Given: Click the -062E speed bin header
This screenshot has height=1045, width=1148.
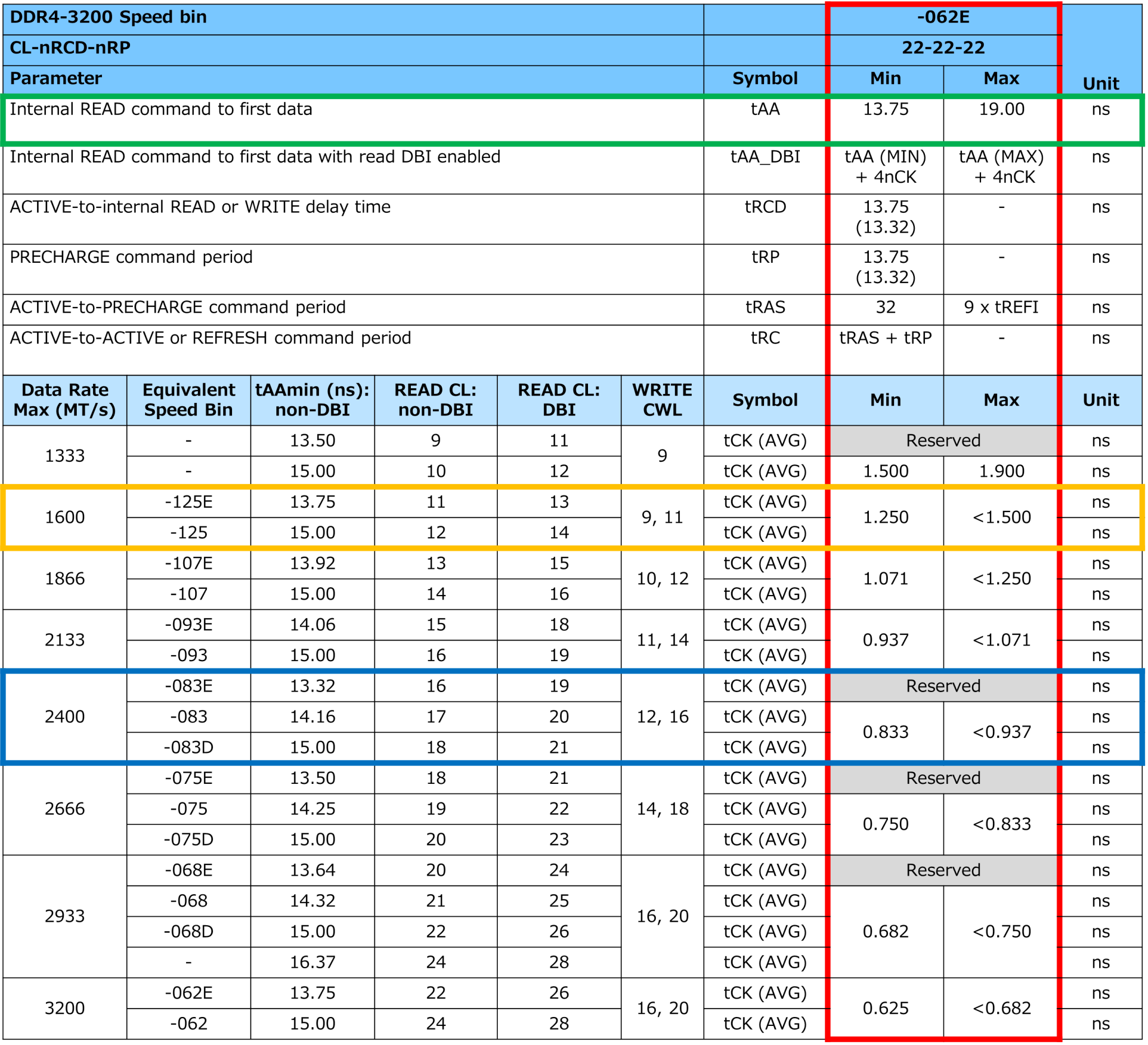Looking at the screenshot, I should (943, 17).
